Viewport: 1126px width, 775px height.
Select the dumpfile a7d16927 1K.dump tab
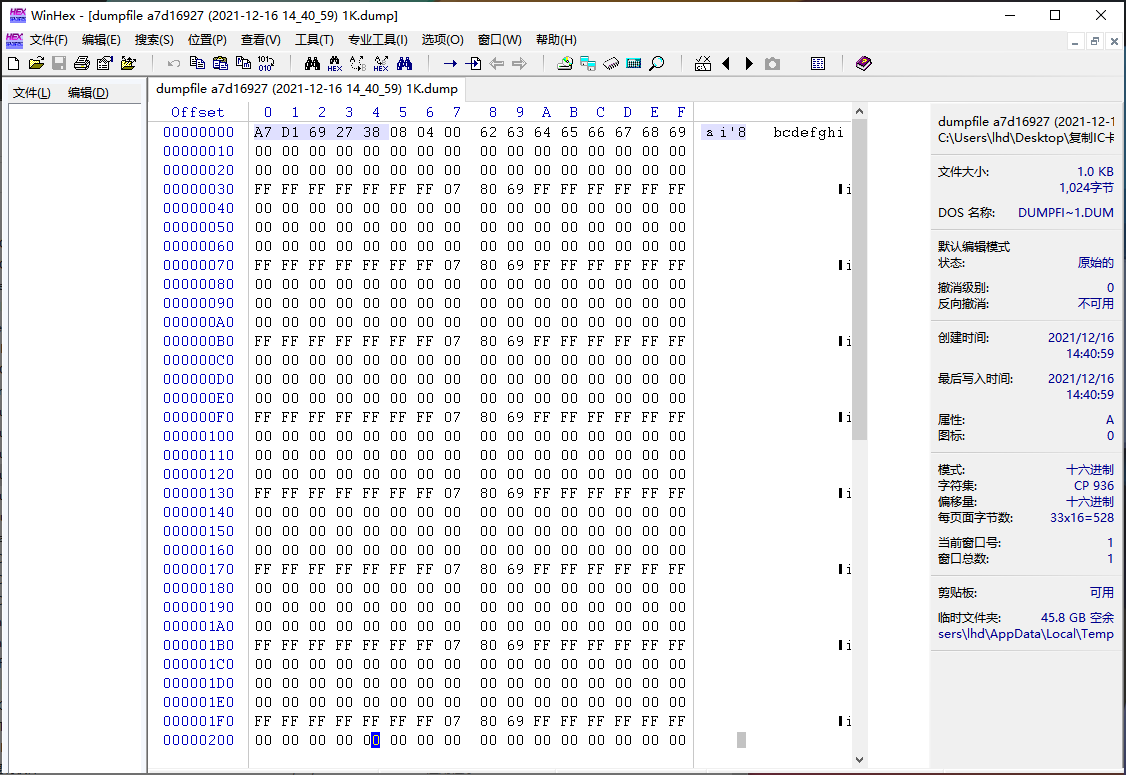(307, 89)
